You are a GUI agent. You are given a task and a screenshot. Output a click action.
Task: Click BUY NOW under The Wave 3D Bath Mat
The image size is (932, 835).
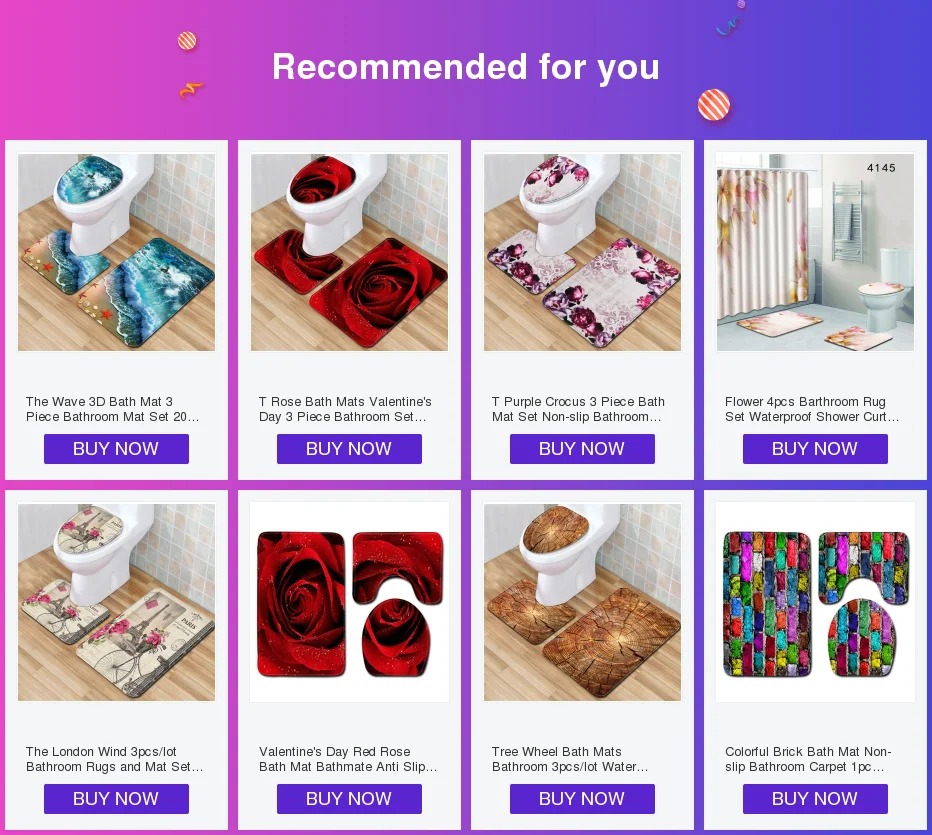tap(116, 449)
